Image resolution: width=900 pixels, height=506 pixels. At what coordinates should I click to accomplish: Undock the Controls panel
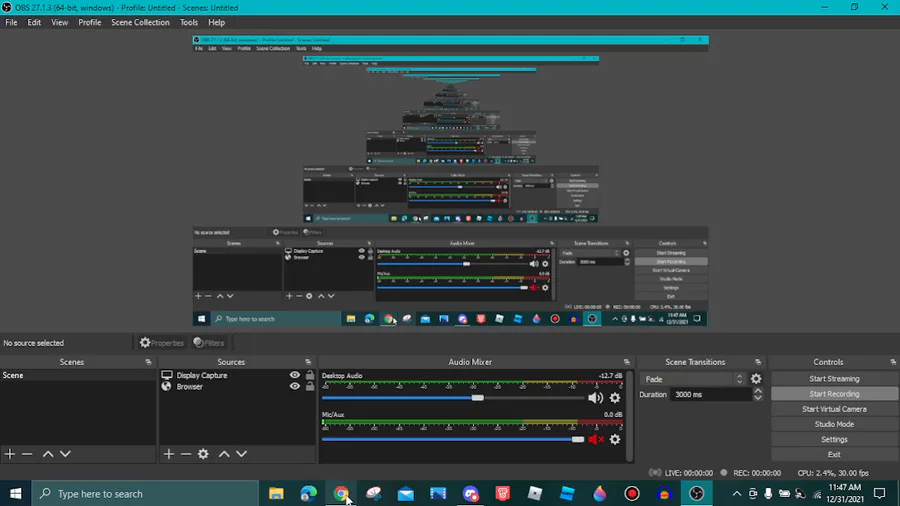(x=893, y=362)
